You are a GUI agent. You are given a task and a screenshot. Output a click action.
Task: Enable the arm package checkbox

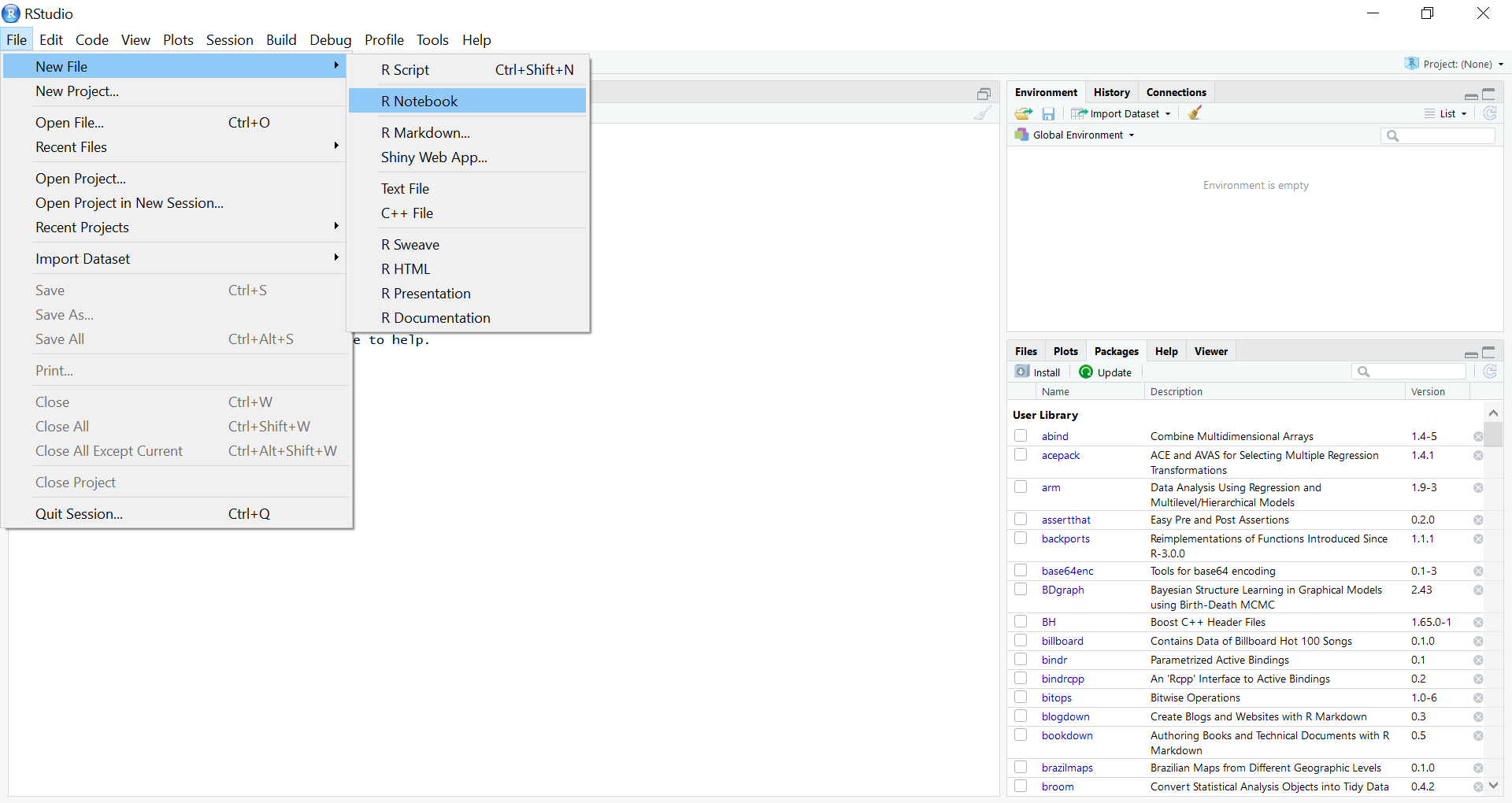[1021, 487]
